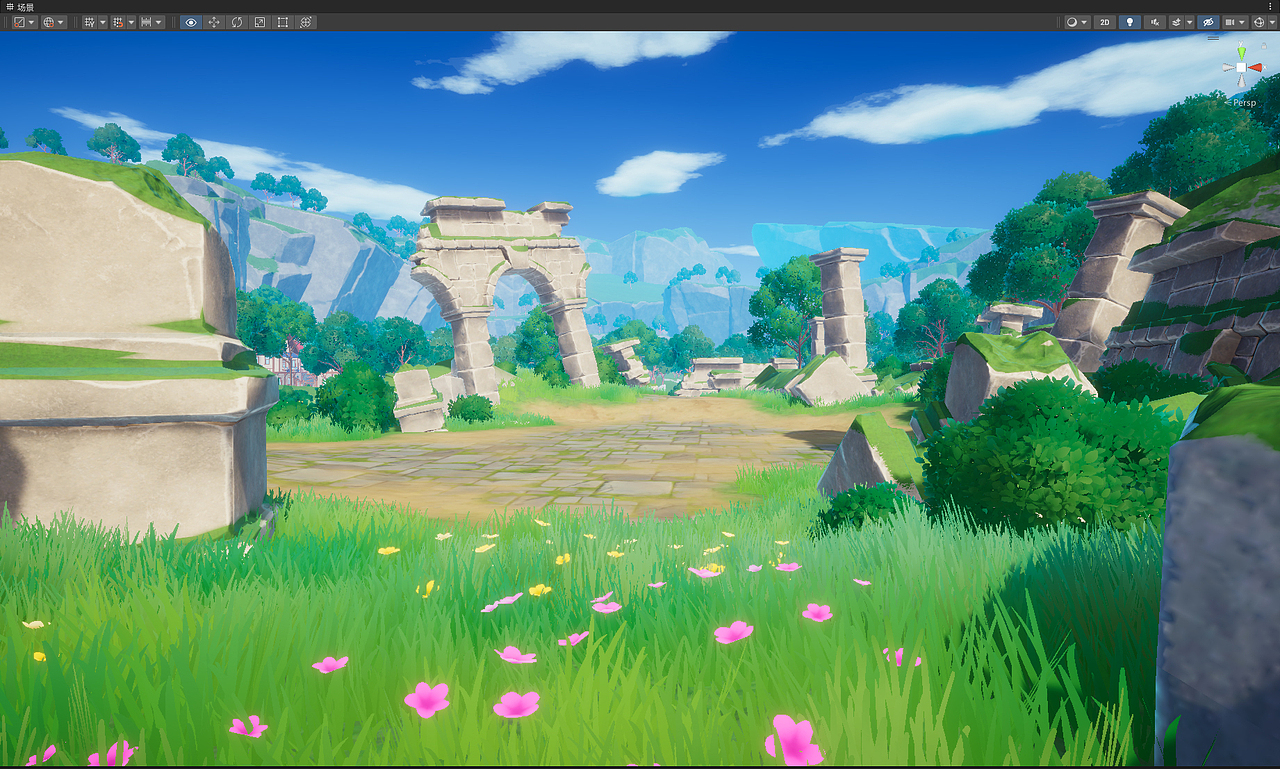This screenshot has width=1280, height=769.
Task: Click the green Y axis cone on orientation gizmo
Action: [1241, 52]
